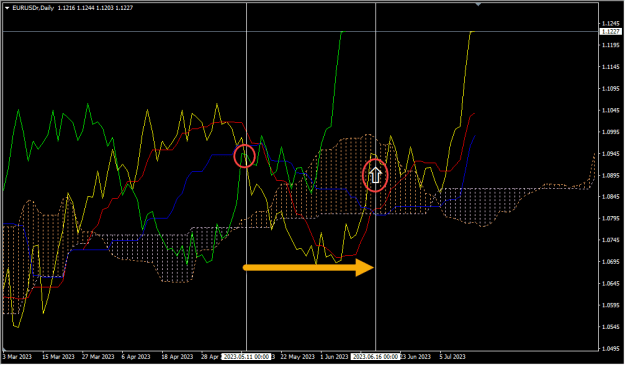This screenshot has height=365, width=625.
Task: Click the 6 Apr 2023 date label
Action: click(x=136, y=357)
